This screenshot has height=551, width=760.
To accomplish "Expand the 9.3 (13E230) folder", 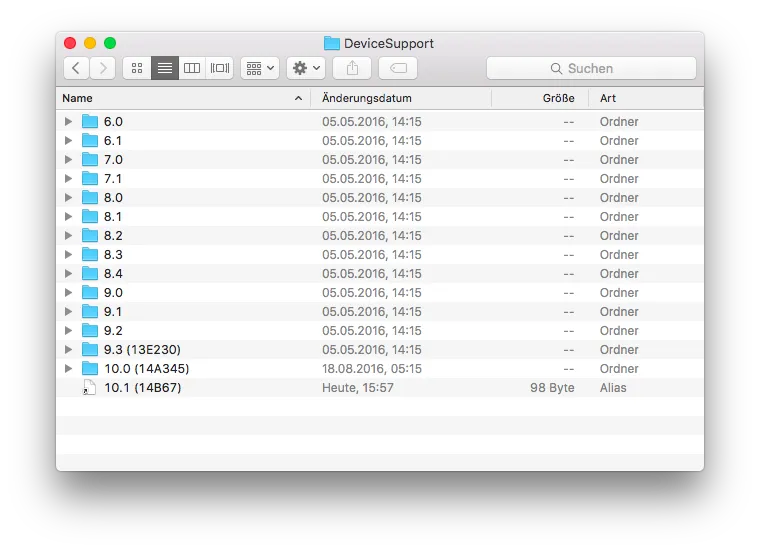I will pos(68,349).
